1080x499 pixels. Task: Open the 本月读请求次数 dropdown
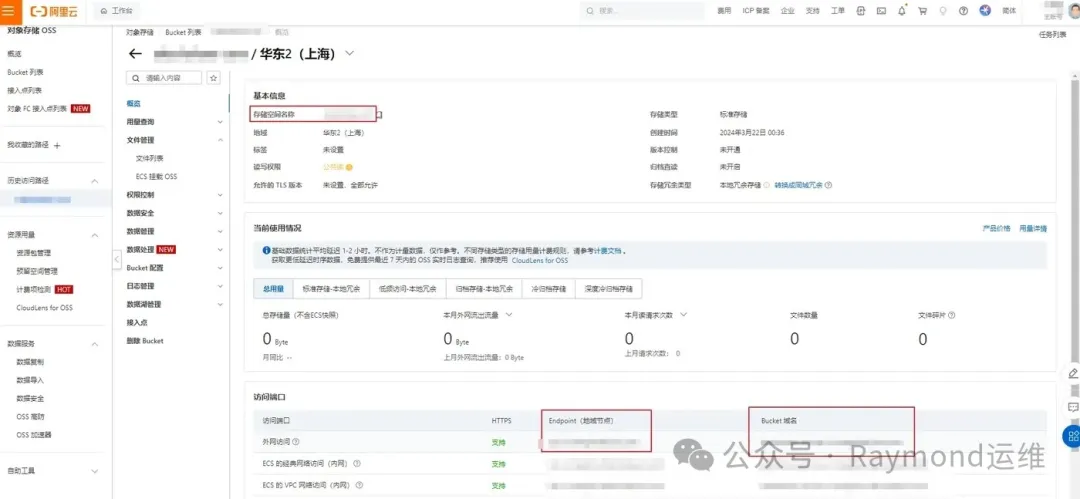click(x=684, y=315)
